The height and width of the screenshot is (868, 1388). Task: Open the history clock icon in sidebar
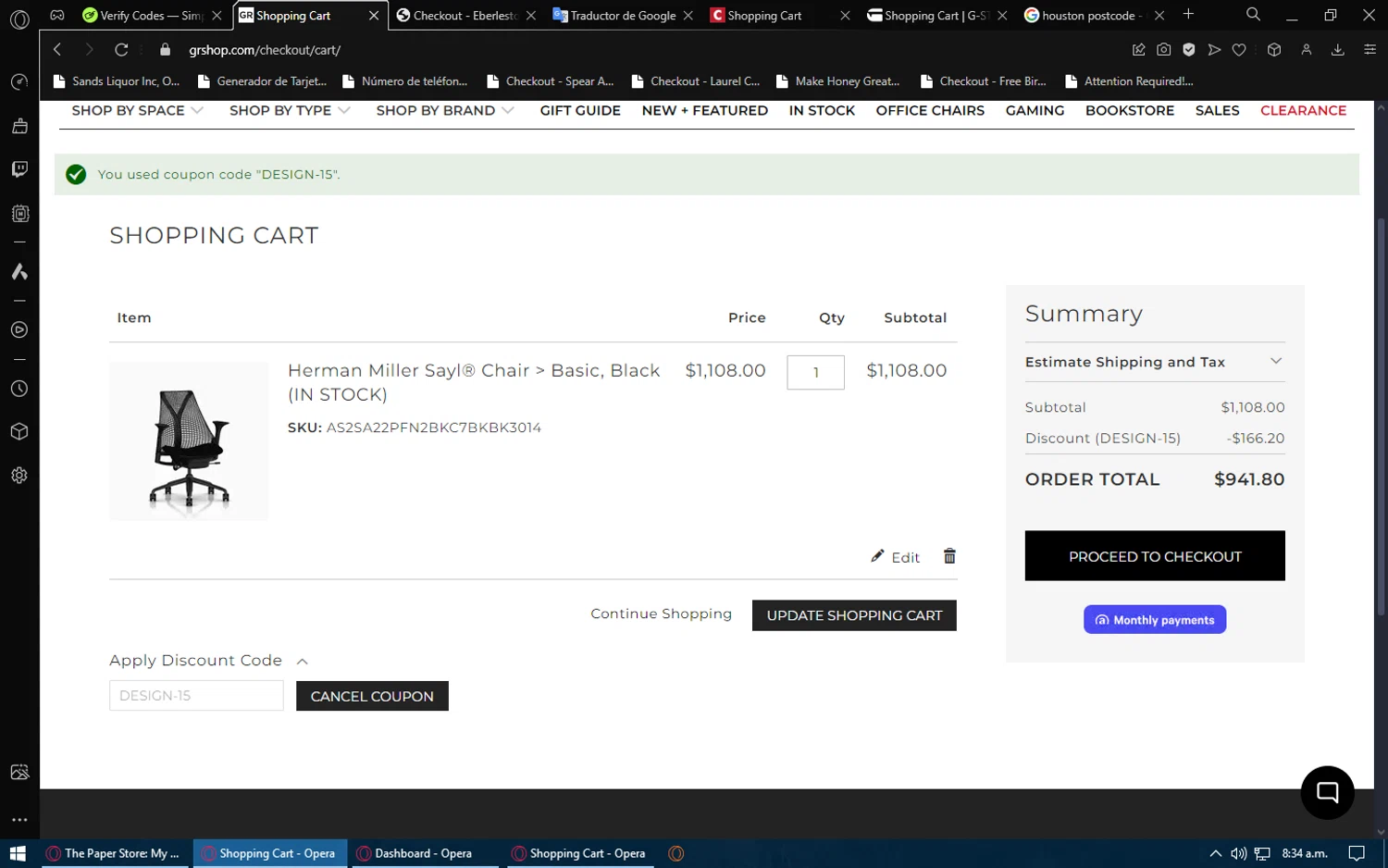[x=19, y=389]
